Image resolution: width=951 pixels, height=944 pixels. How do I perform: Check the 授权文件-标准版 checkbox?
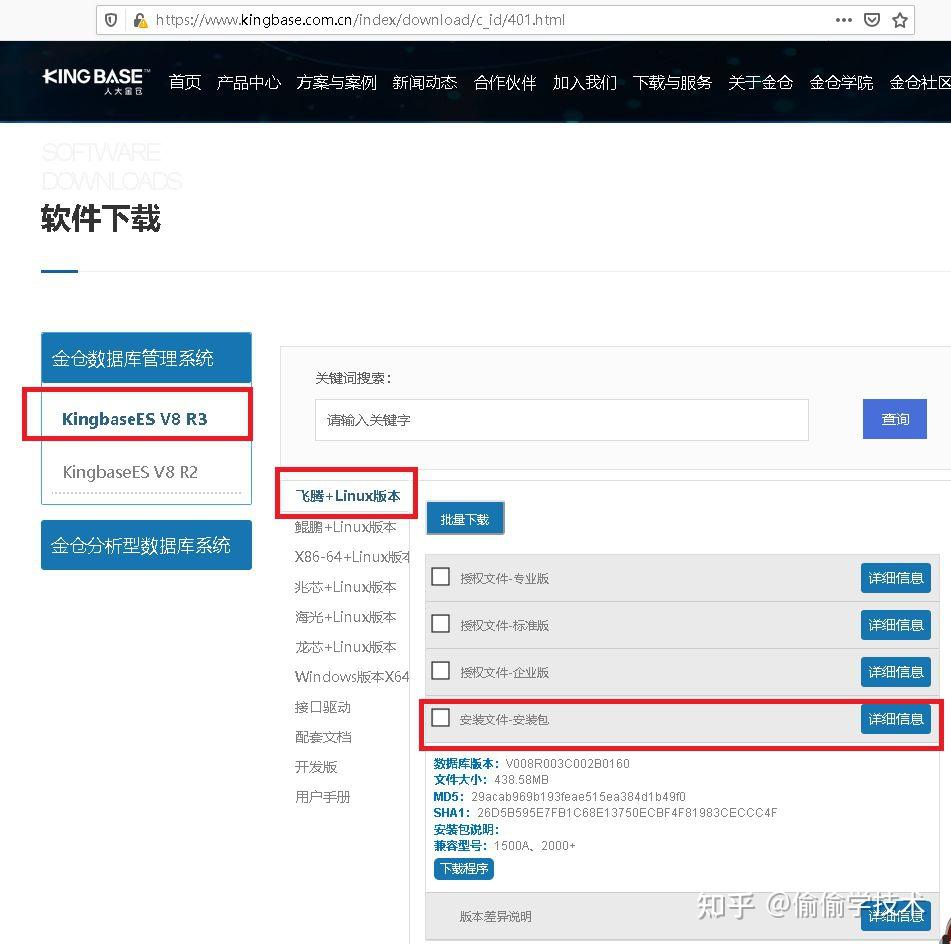click(440, 623)
